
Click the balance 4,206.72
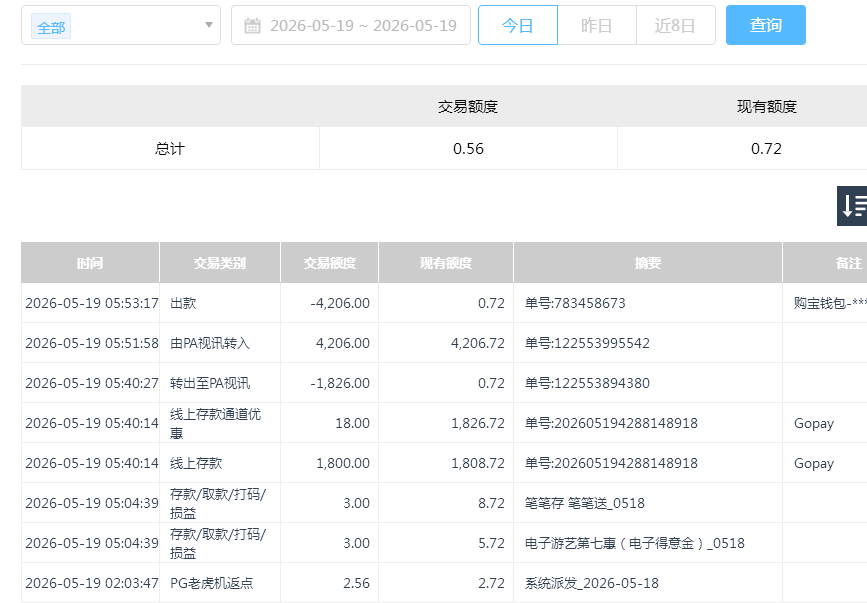tap(478, 343)
